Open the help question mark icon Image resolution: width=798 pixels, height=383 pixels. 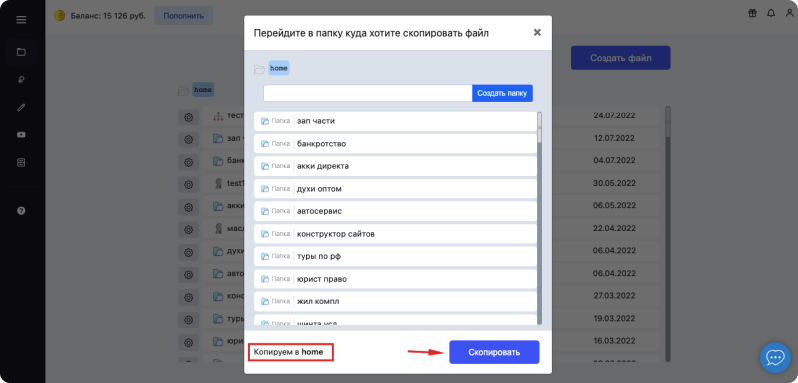click(21, 211)
